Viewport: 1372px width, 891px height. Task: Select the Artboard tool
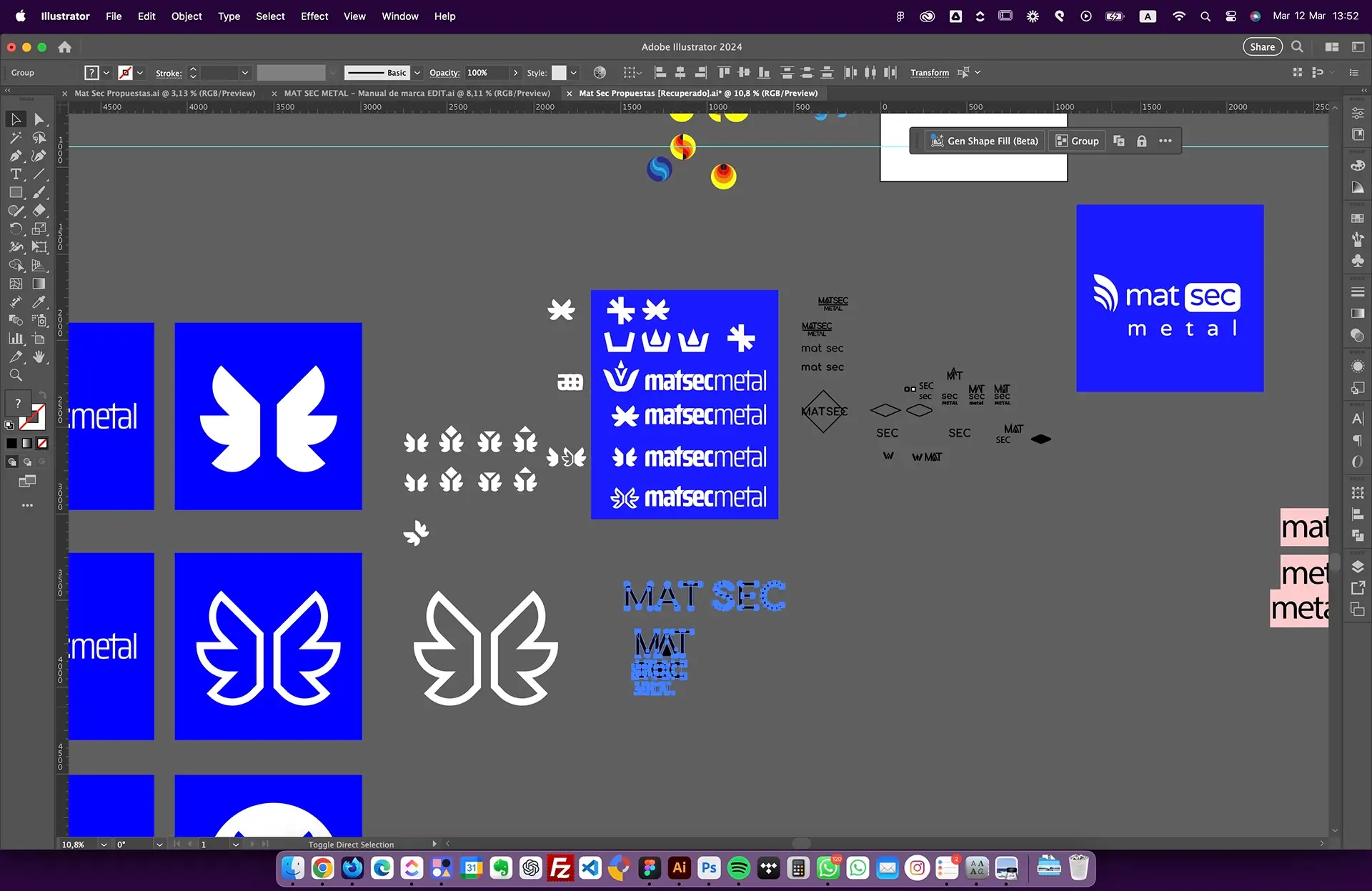click(x=39, y=339)
